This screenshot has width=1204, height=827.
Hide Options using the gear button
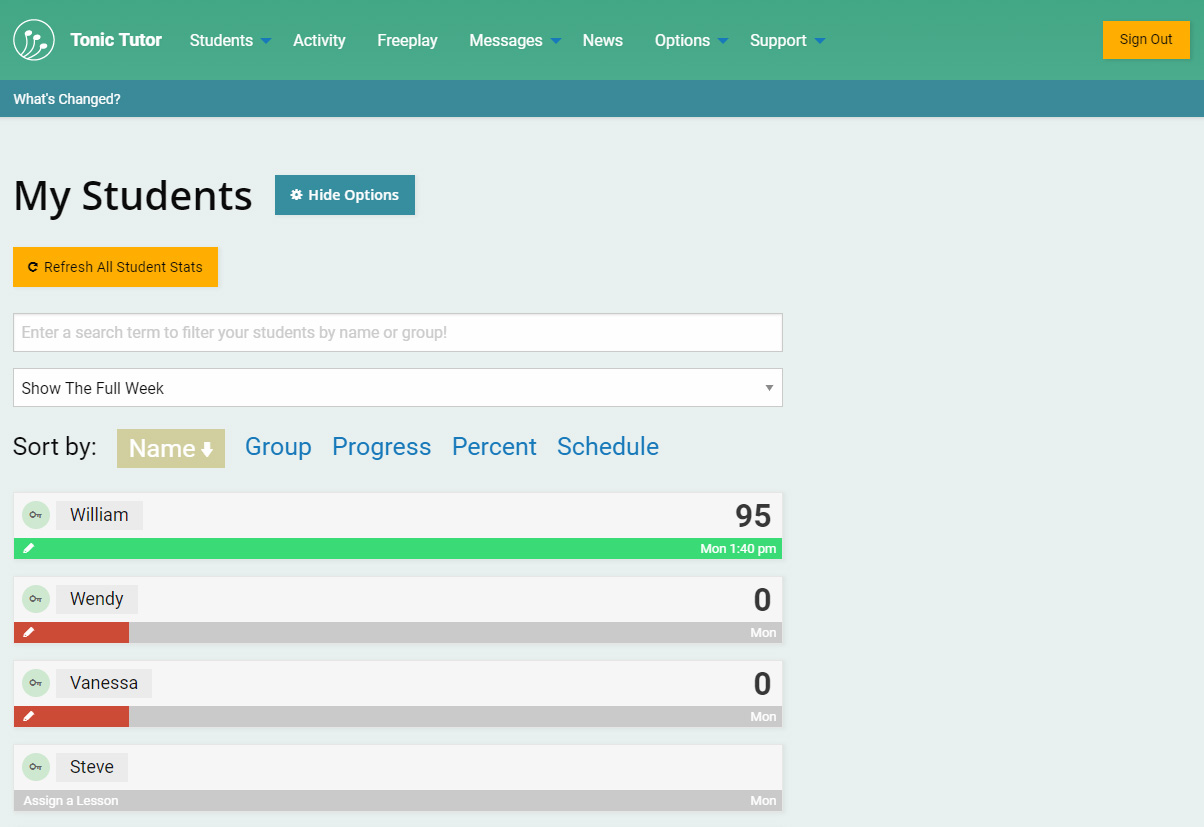345,195
